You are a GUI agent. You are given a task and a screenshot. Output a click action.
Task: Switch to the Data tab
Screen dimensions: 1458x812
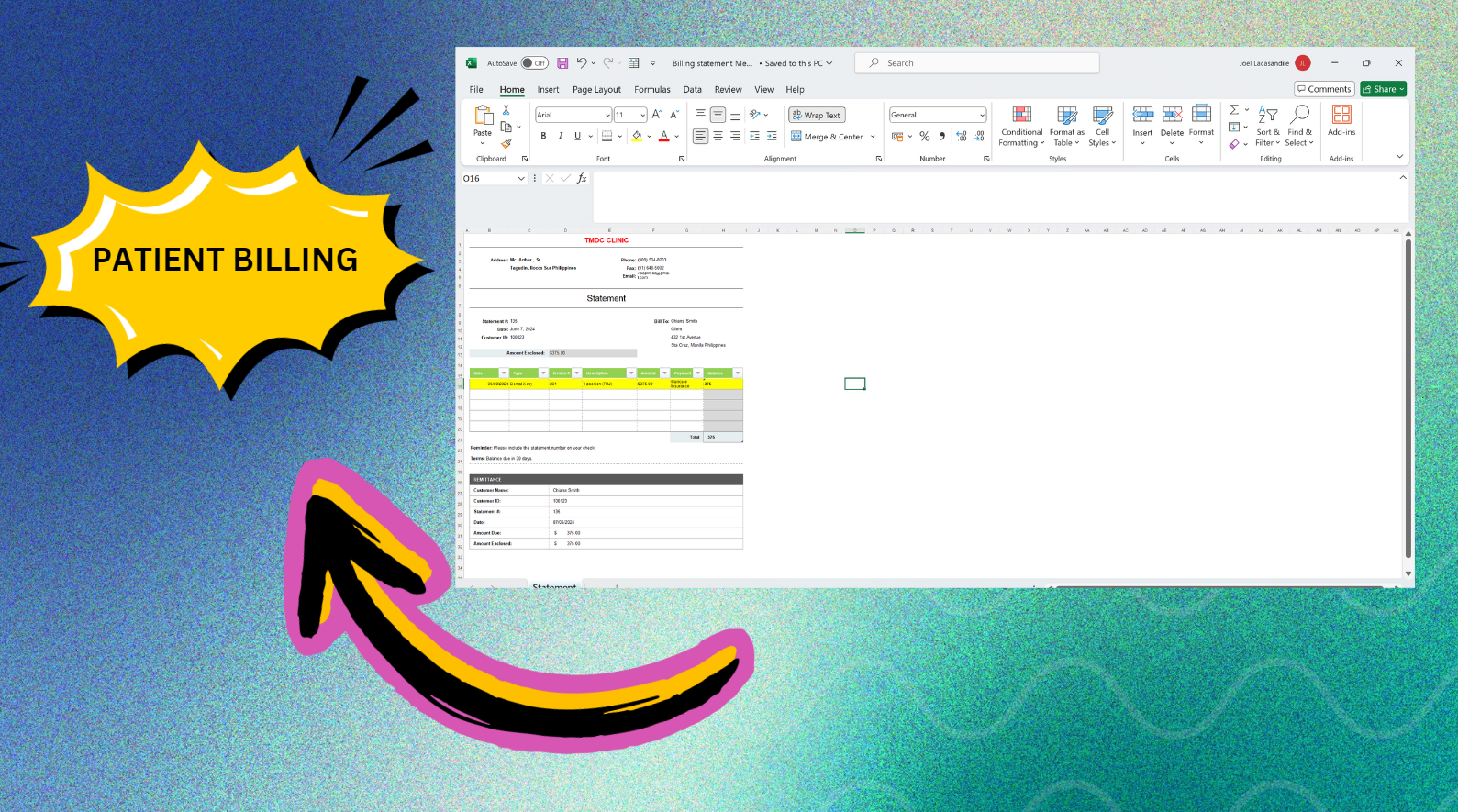click(x=693, y=89)
